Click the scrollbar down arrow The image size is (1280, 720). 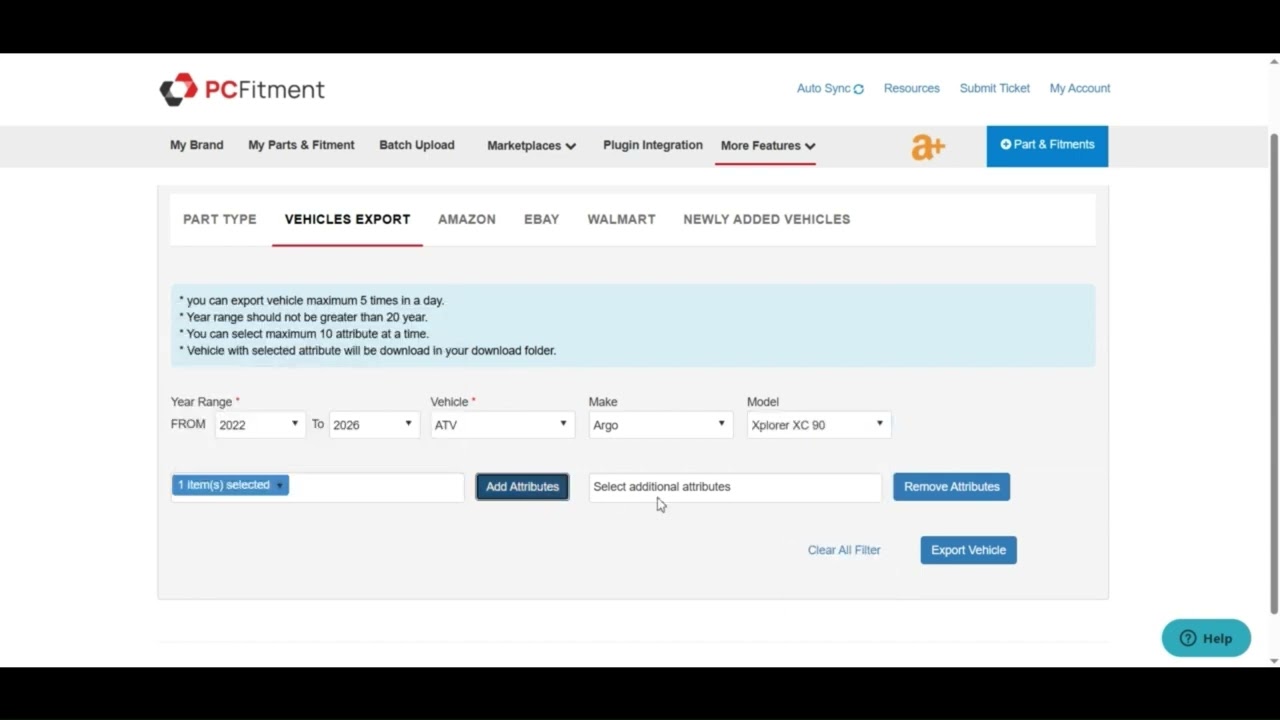coord(1274,661)
